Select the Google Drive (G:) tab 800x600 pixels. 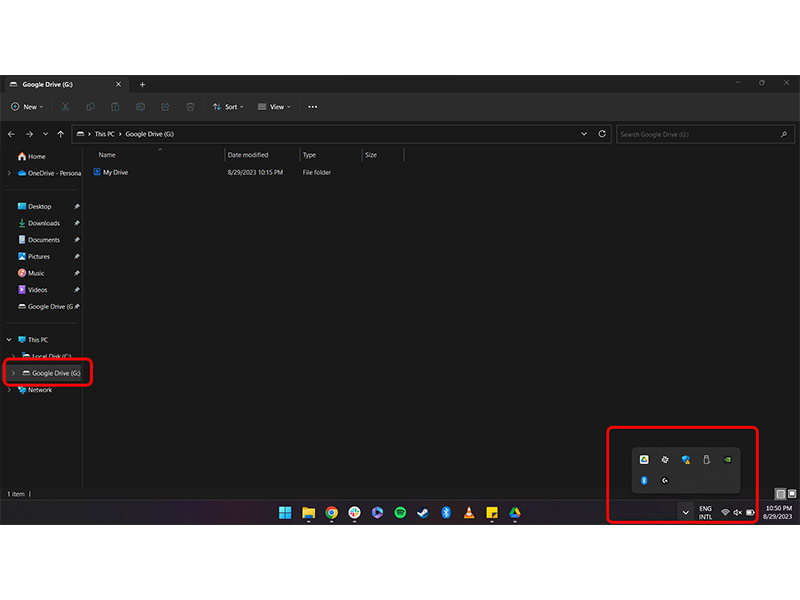pos(66,84)
